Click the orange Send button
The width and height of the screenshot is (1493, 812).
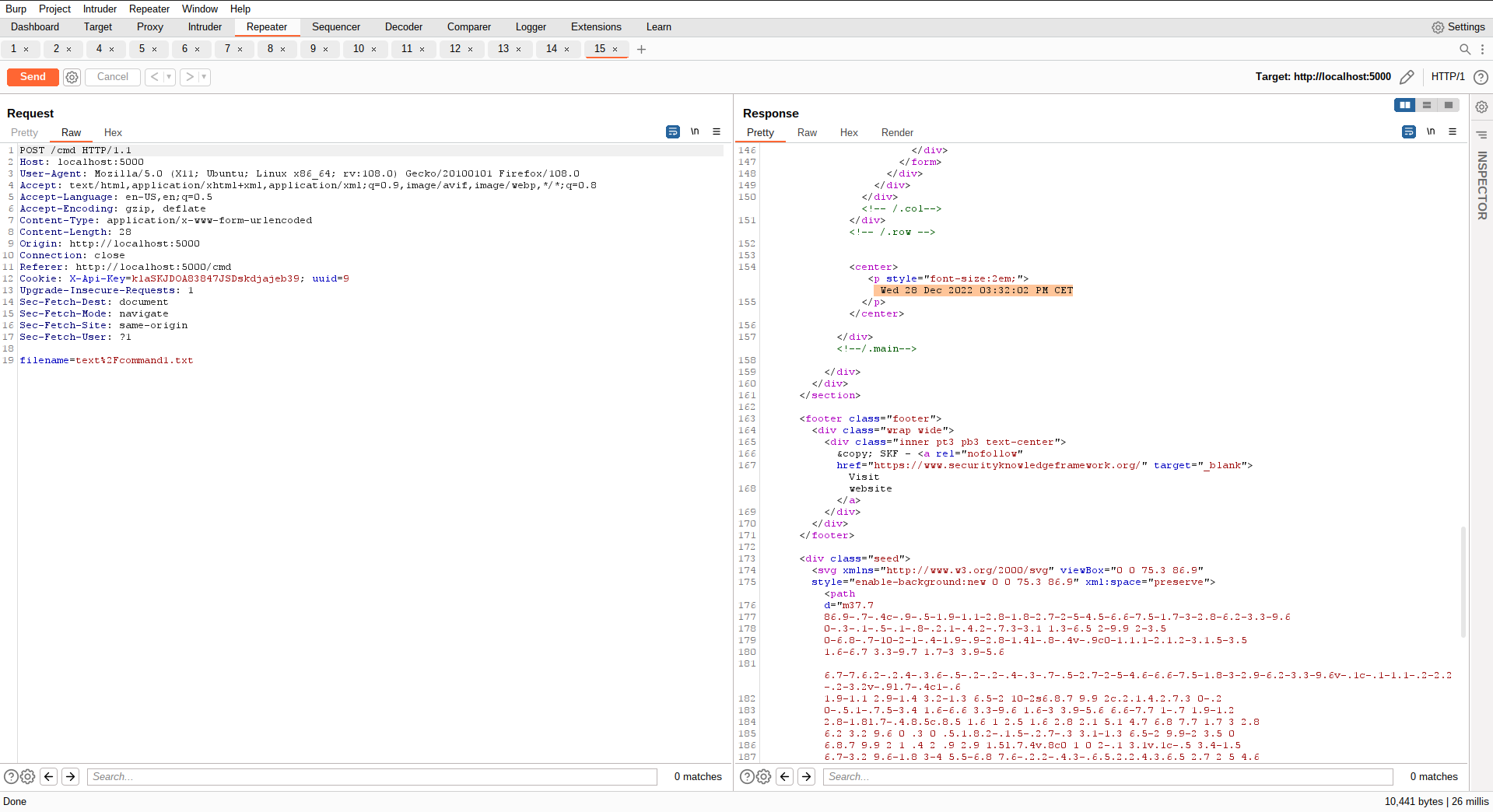coord(33,77)
